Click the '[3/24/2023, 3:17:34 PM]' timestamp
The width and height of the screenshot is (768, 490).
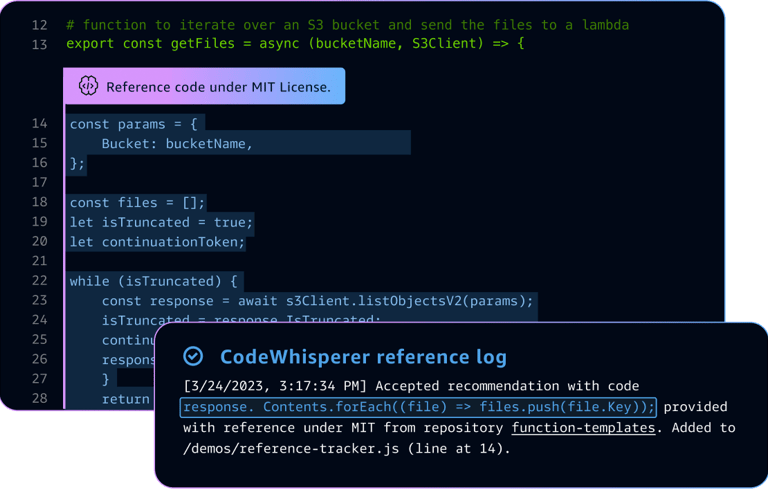(275, 386)
